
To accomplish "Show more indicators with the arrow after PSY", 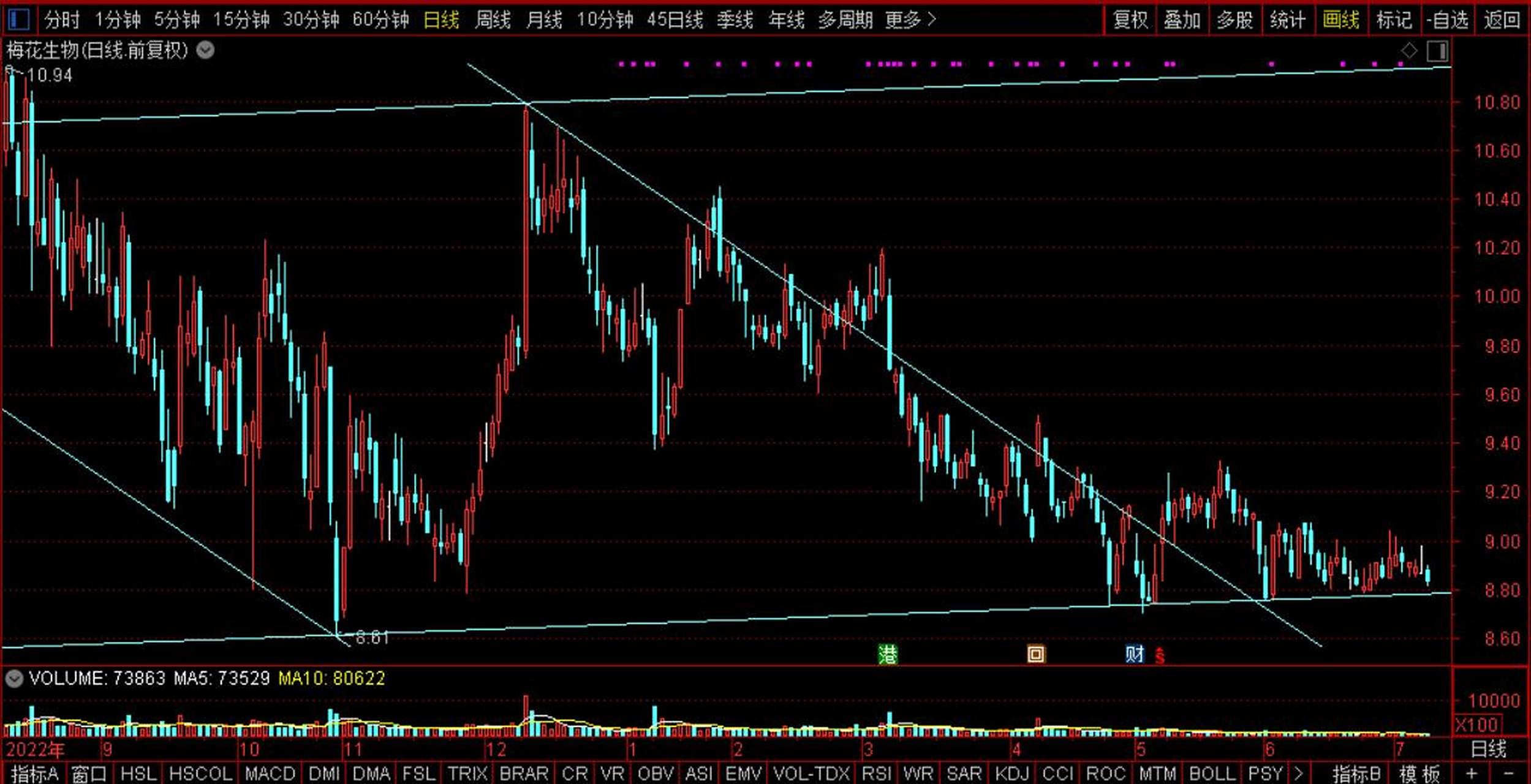I will 1299,774.
